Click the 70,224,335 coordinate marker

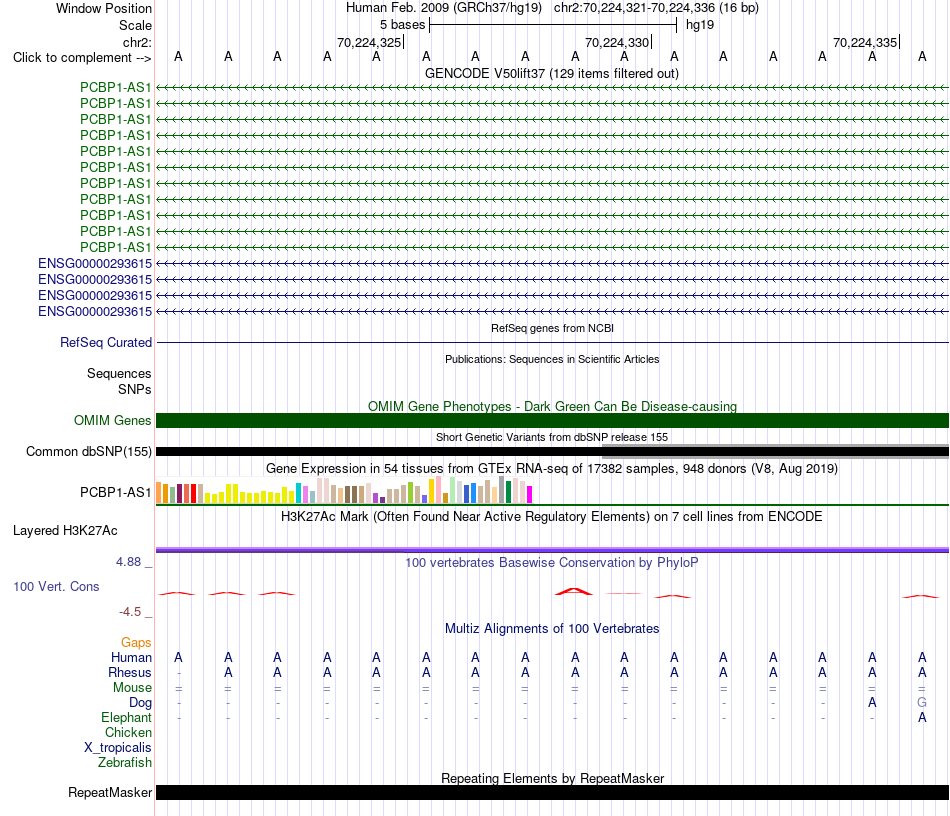pyautogui.click(x=865, y=42)
